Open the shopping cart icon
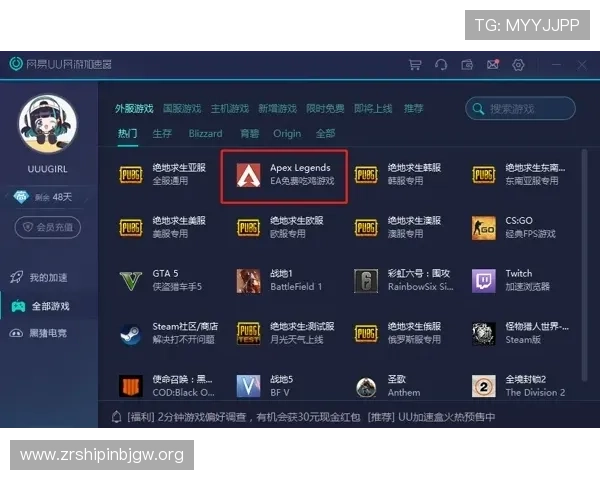The width and height of the screenshot is (600, 480). (x=415, y=65)
